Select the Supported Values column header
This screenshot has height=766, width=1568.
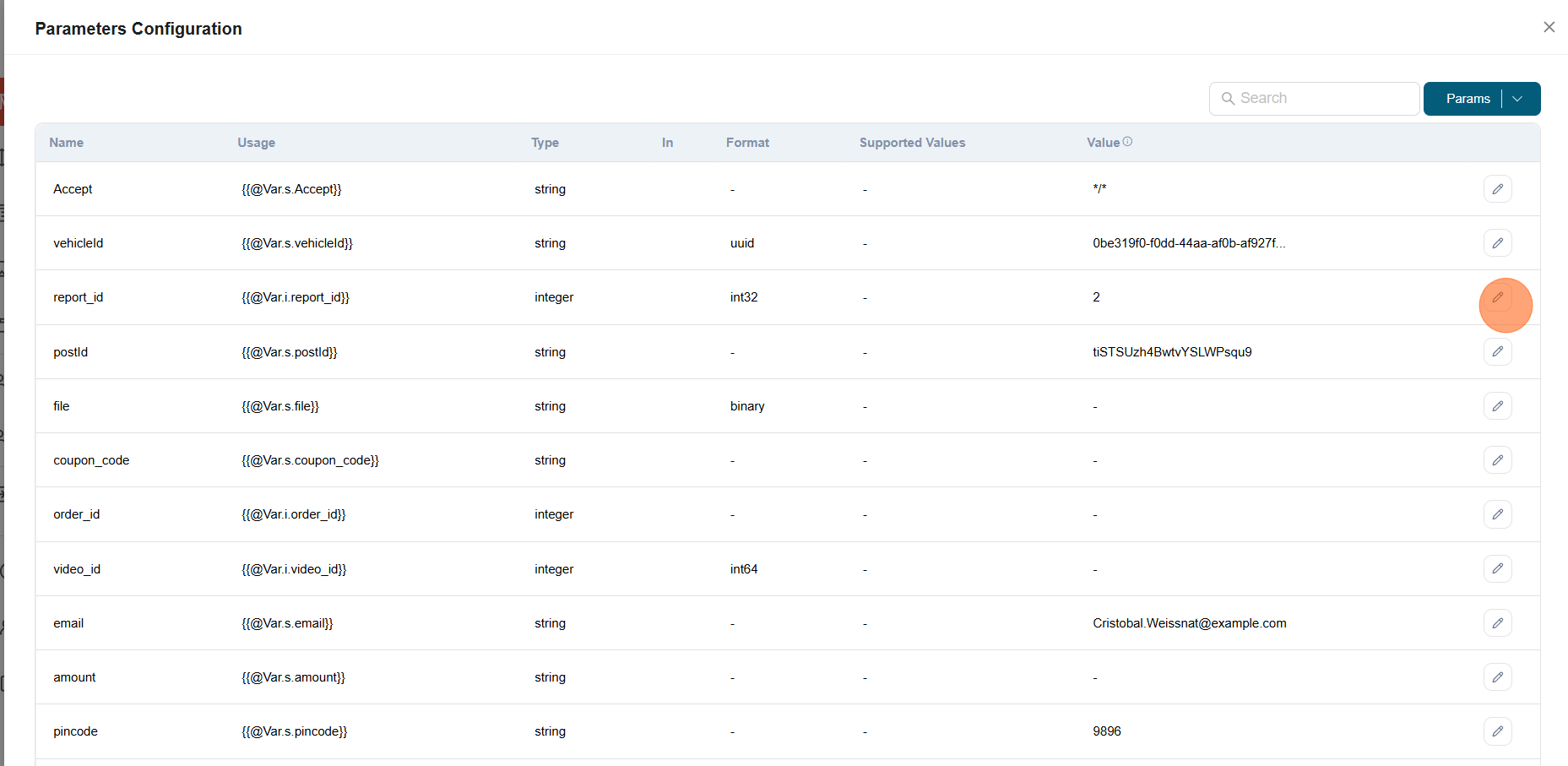pyautogui.click(x=912, y=142)
